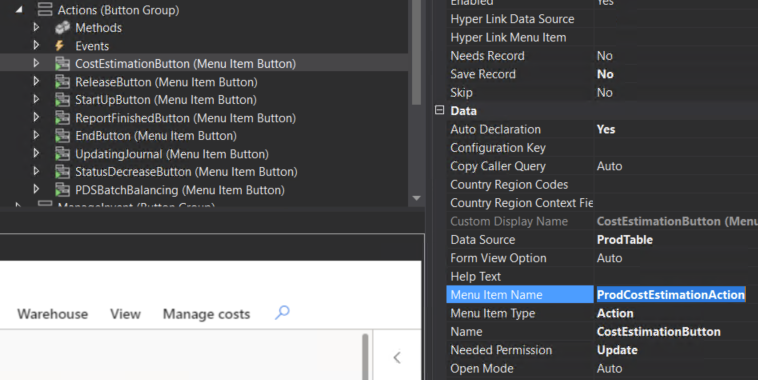Click the Events lightning bolt icon
Image resolution: width=758 pixels, height=380 pixels.
coord(59,45)
